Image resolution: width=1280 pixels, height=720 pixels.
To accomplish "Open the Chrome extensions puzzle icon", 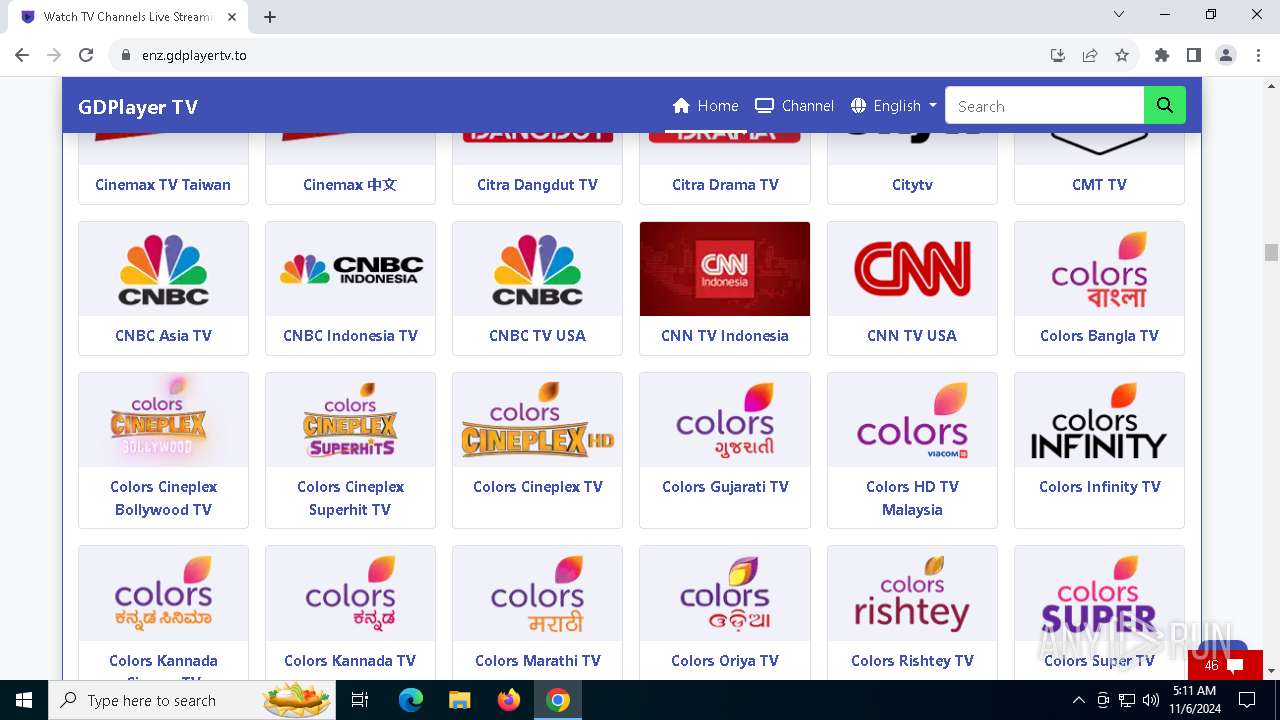I will click(1162, 55).
